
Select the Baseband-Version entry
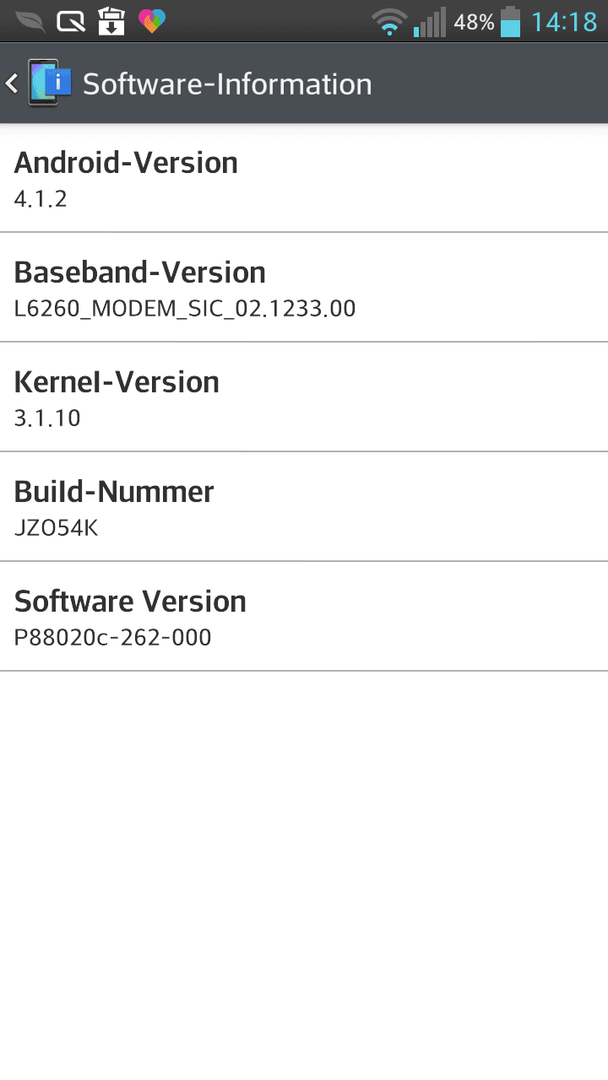click(x=304, y=287)
